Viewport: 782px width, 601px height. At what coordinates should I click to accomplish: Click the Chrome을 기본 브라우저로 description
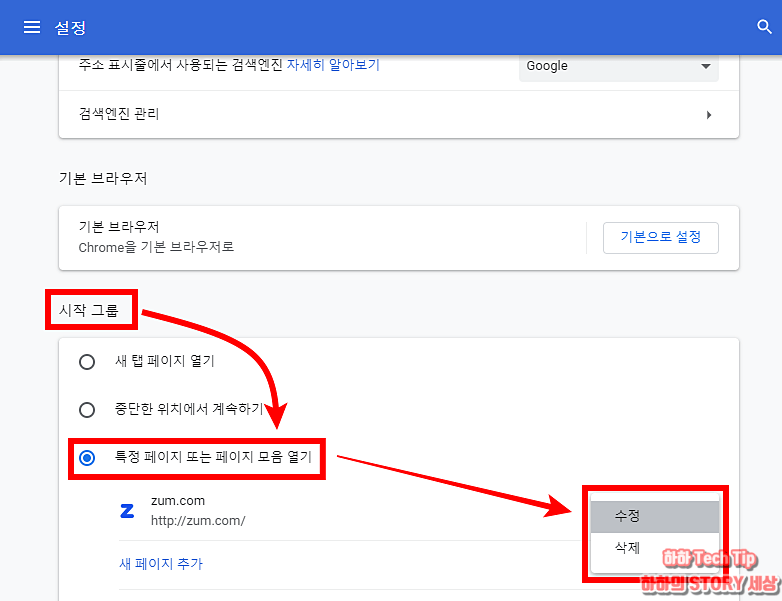tap(156, 247)
